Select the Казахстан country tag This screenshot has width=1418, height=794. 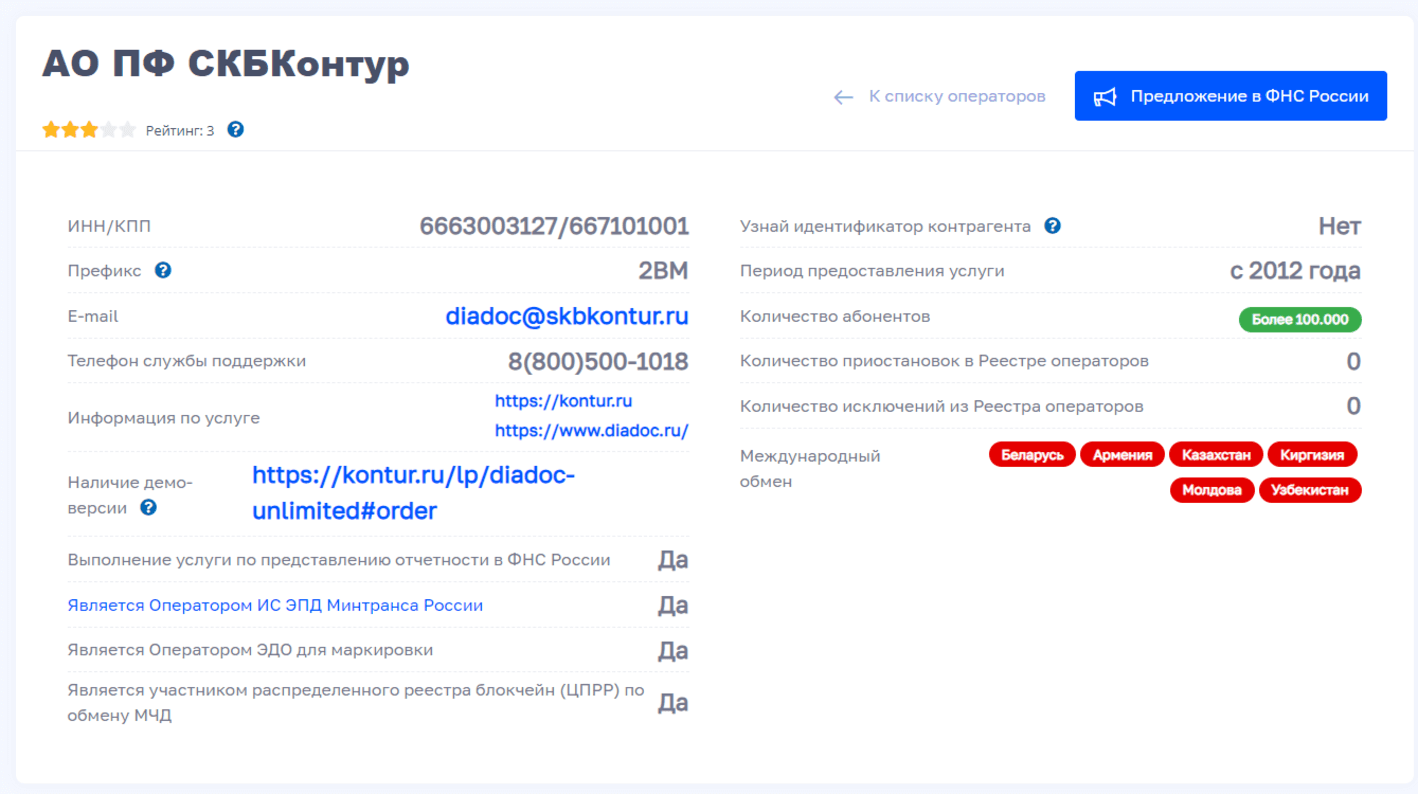(1216, 455)
